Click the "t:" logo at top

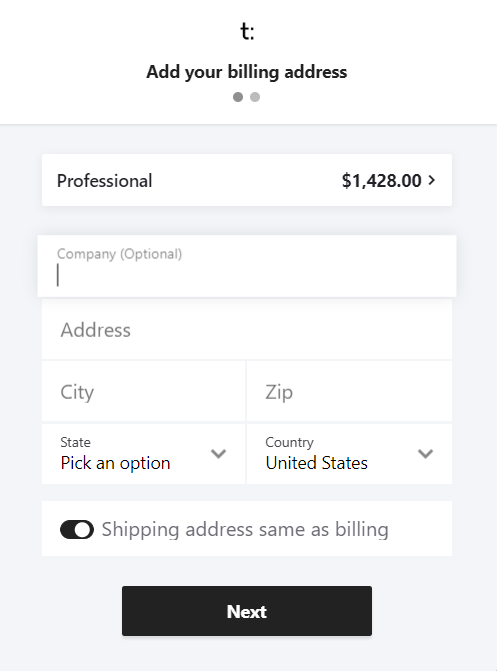pyautogui.click(x=247, y=31)
